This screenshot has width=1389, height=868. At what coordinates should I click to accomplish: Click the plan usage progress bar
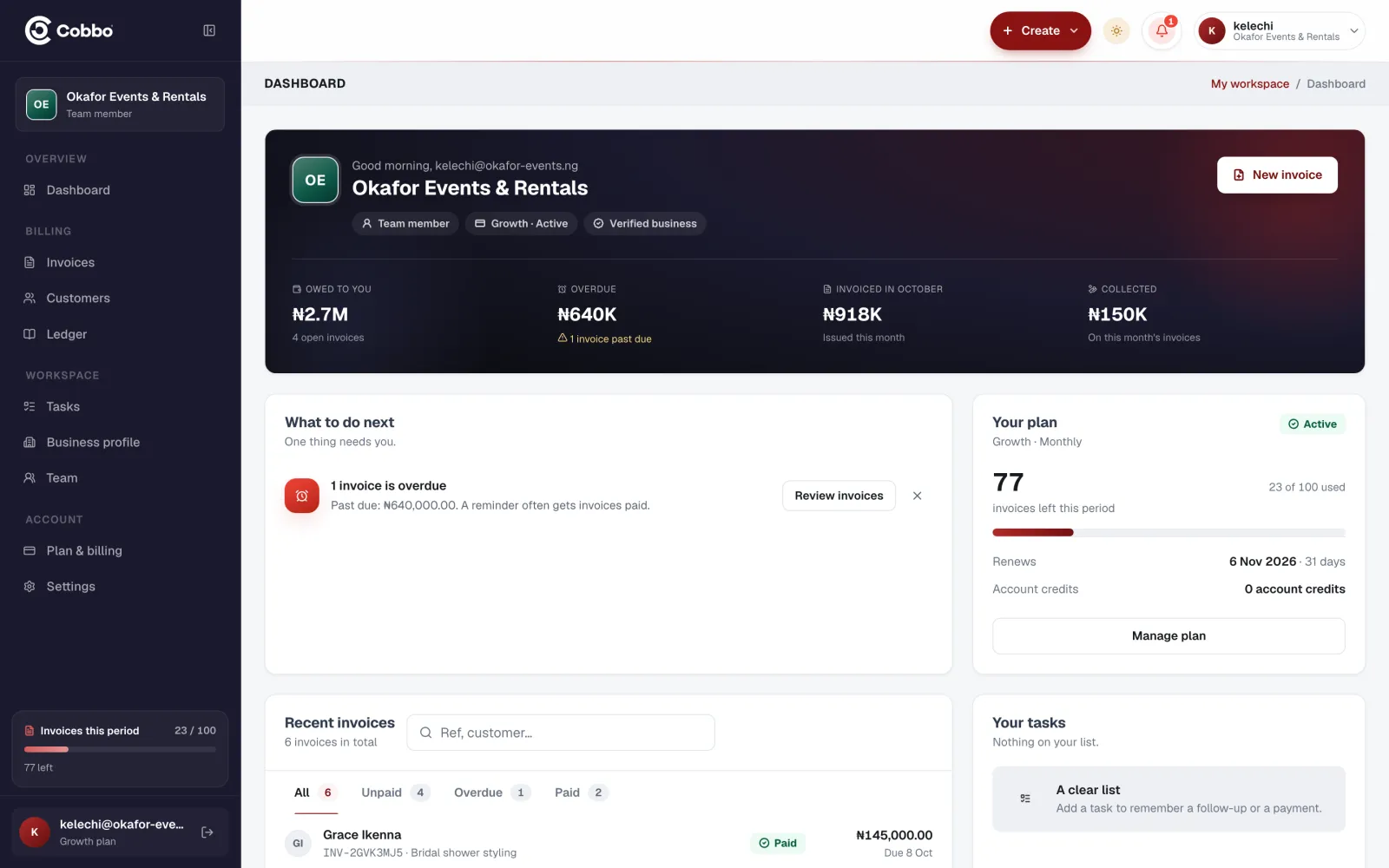click(1168, 533)
